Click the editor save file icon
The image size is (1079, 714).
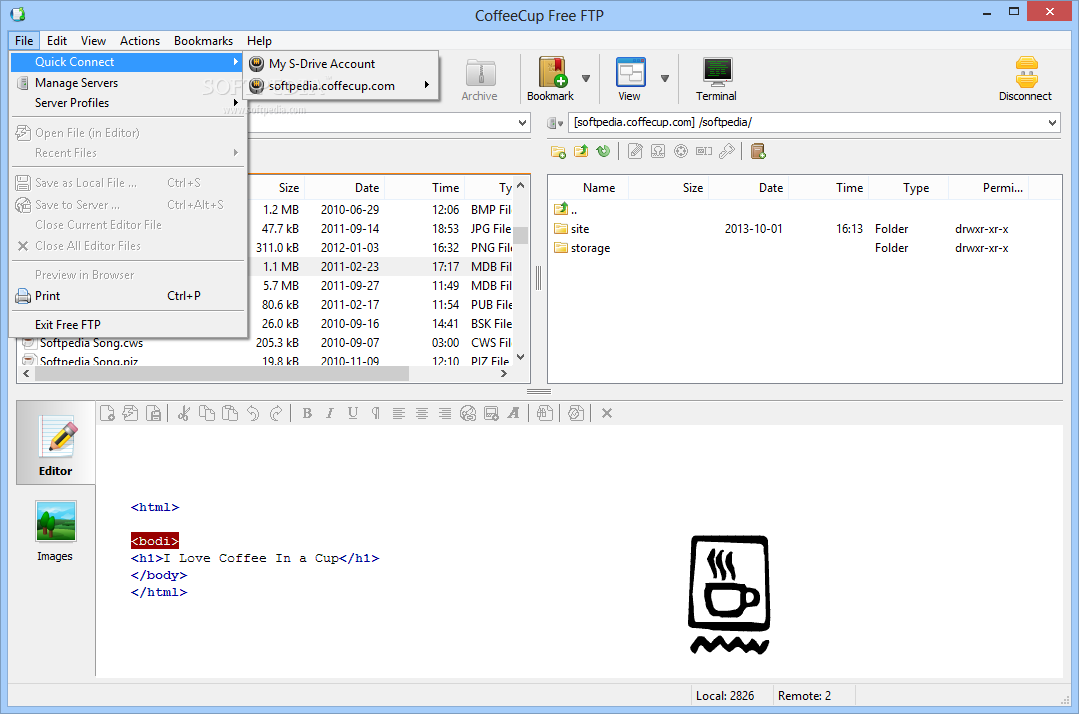pos(153,413)
